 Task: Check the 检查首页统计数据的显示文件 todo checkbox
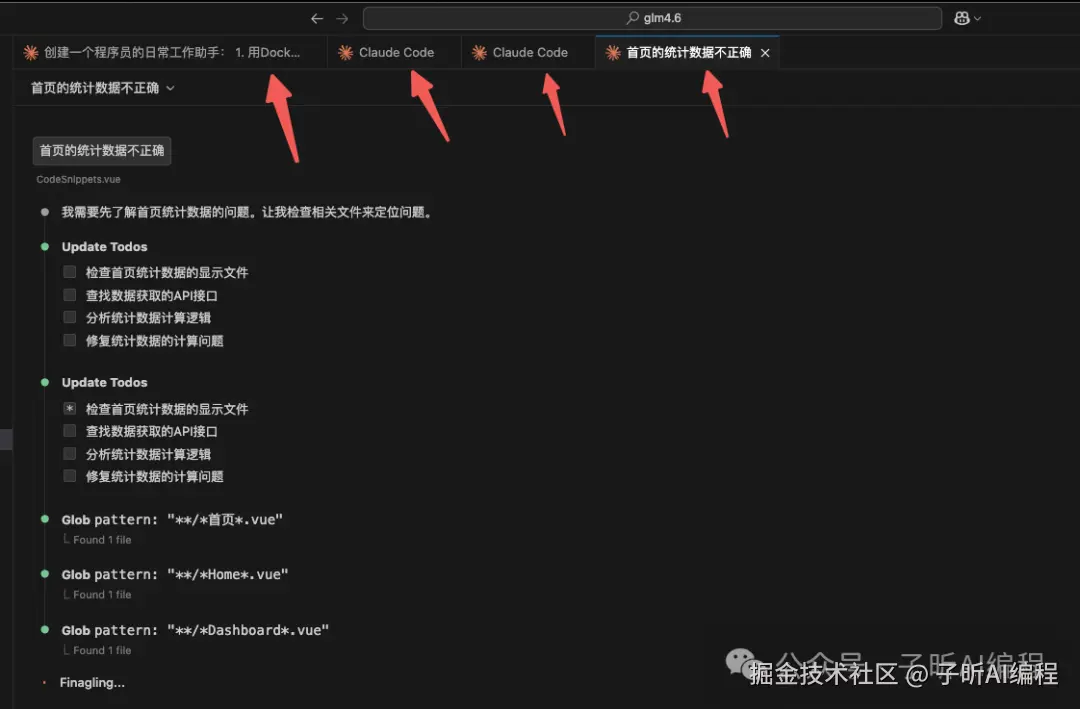coord(69,272)
